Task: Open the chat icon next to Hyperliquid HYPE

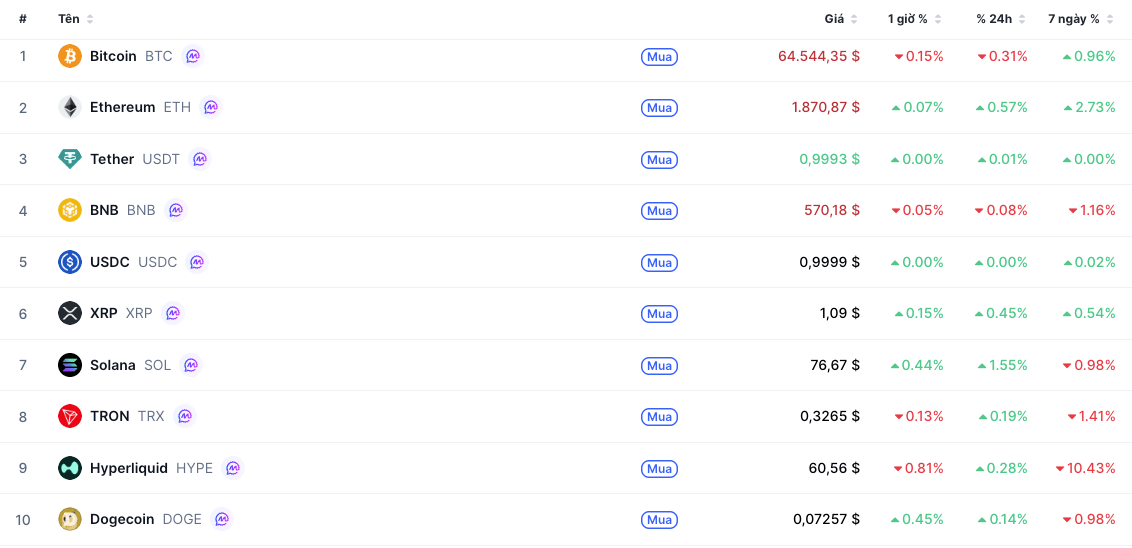Action: point(232,468)
